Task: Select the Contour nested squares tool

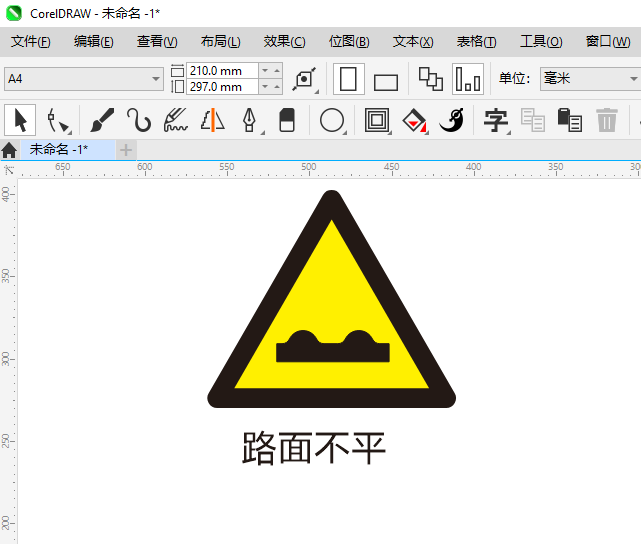Action: pyautogui.click(x=377, y=120)
